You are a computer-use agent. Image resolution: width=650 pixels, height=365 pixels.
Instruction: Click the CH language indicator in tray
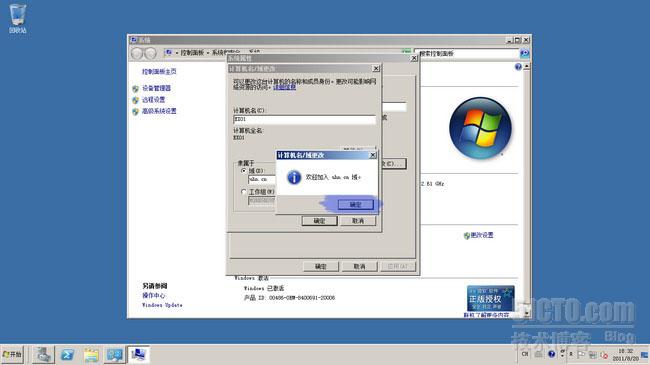[x=525, y=354]
